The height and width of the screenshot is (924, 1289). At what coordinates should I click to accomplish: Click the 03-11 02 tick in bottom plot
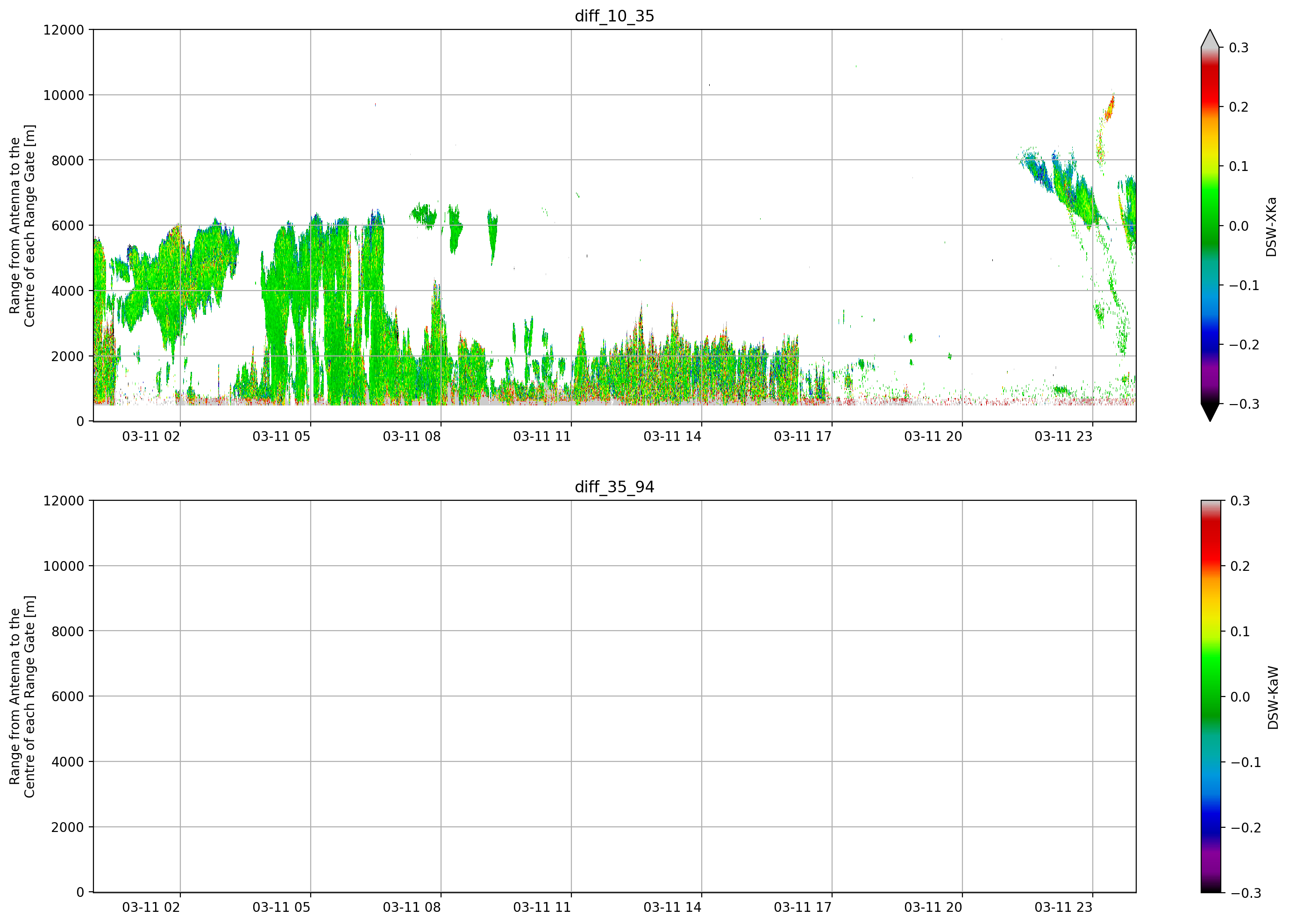pos(150,907)
